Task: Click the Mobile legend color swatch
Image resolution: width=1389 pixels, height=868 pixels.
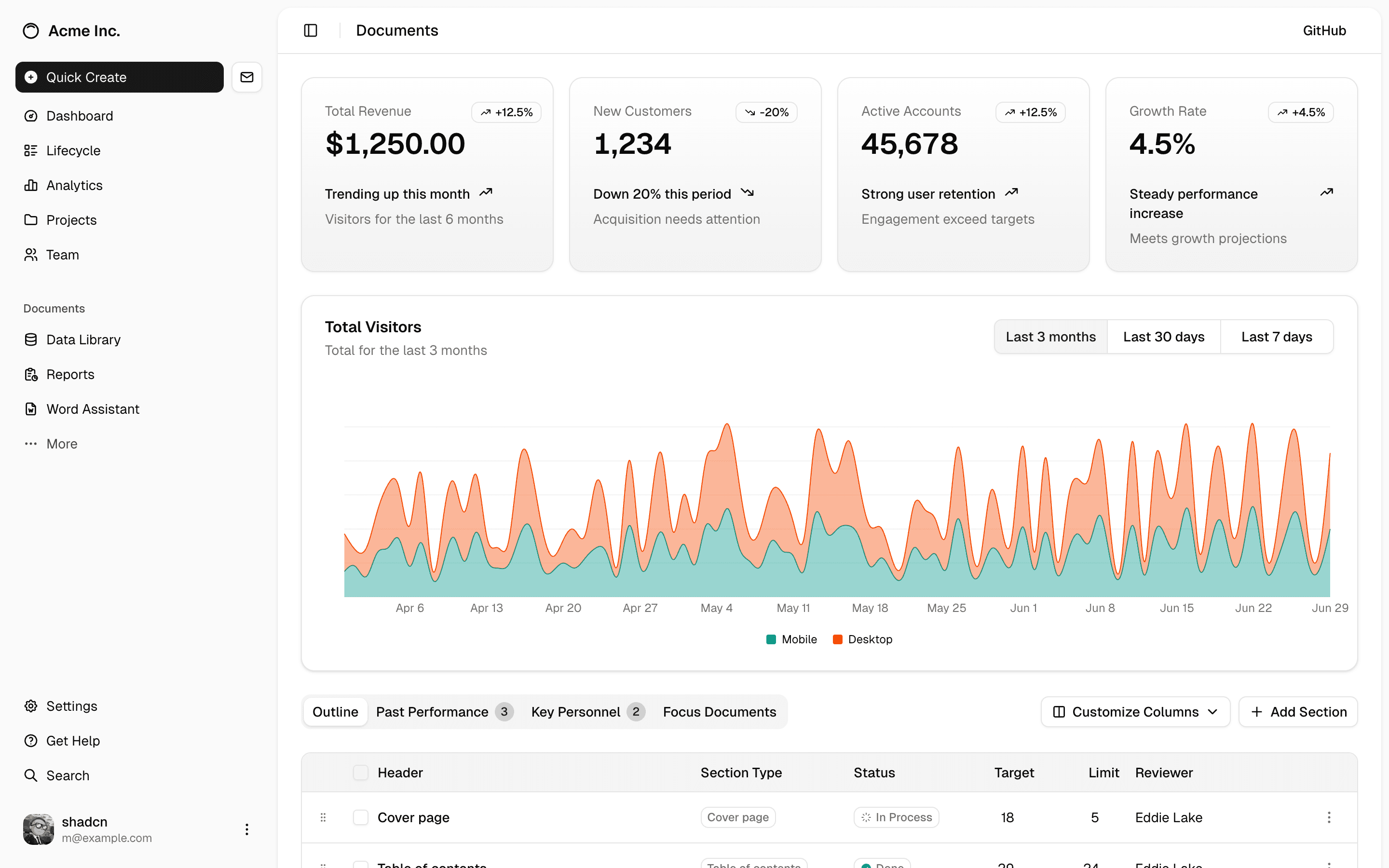Action: click(x=771, y=639)
